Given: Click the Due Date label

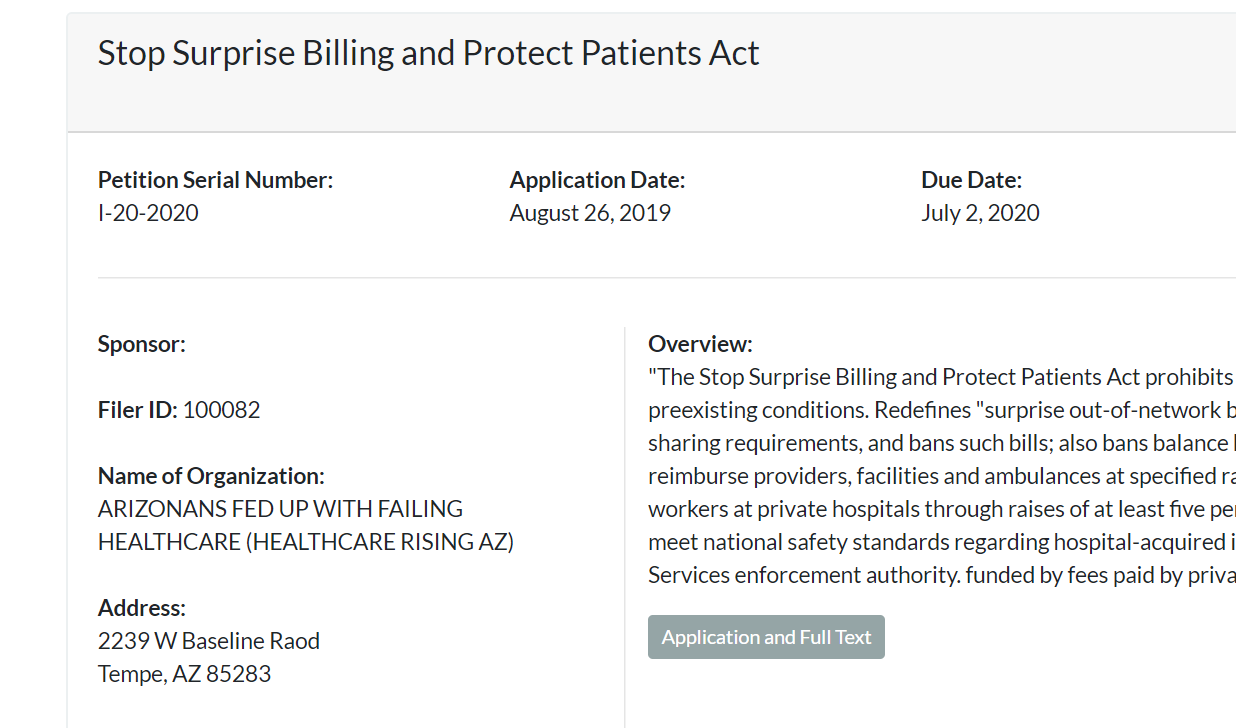Looking at the screenshot, I should coord(971,180).
